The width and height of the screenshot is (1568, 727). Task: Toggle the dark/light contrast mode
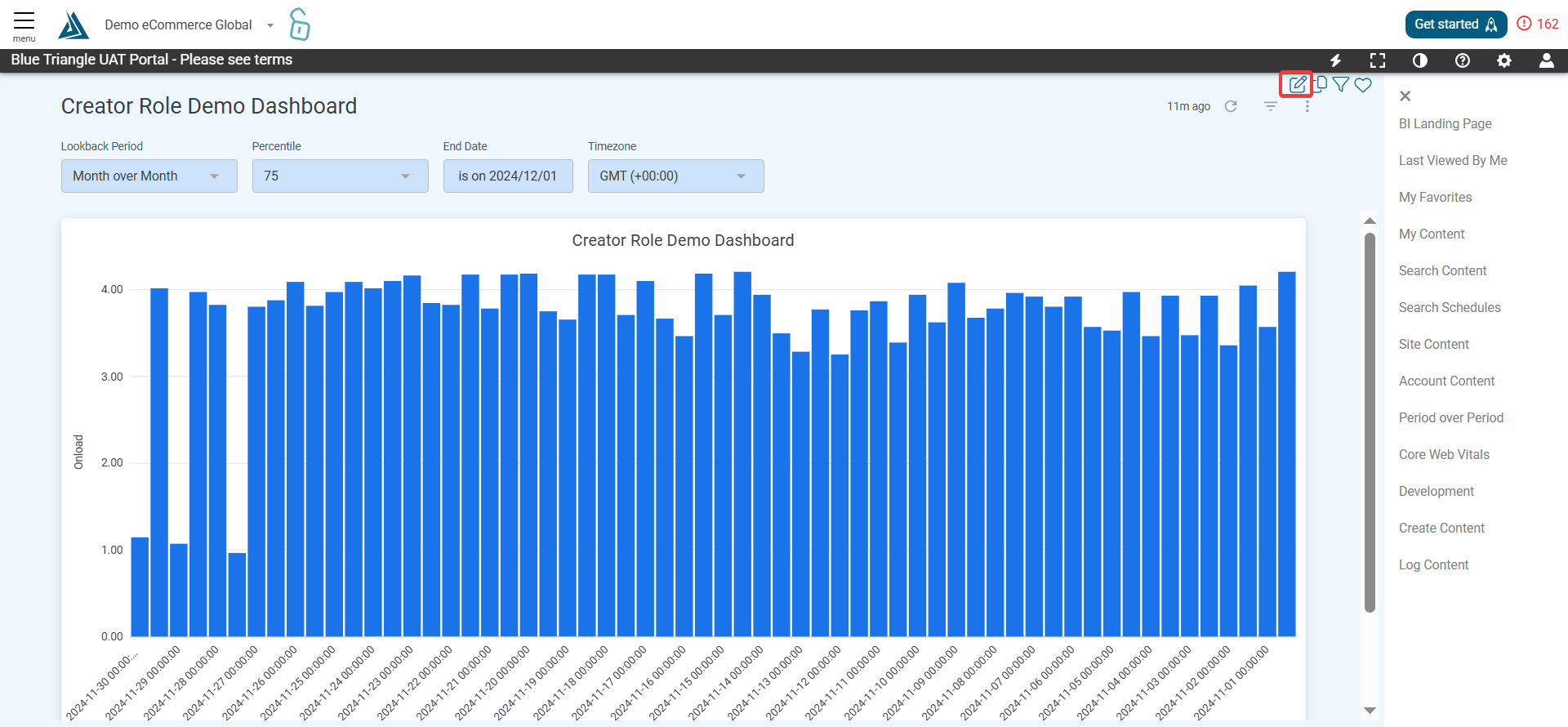pos(1420,60)
